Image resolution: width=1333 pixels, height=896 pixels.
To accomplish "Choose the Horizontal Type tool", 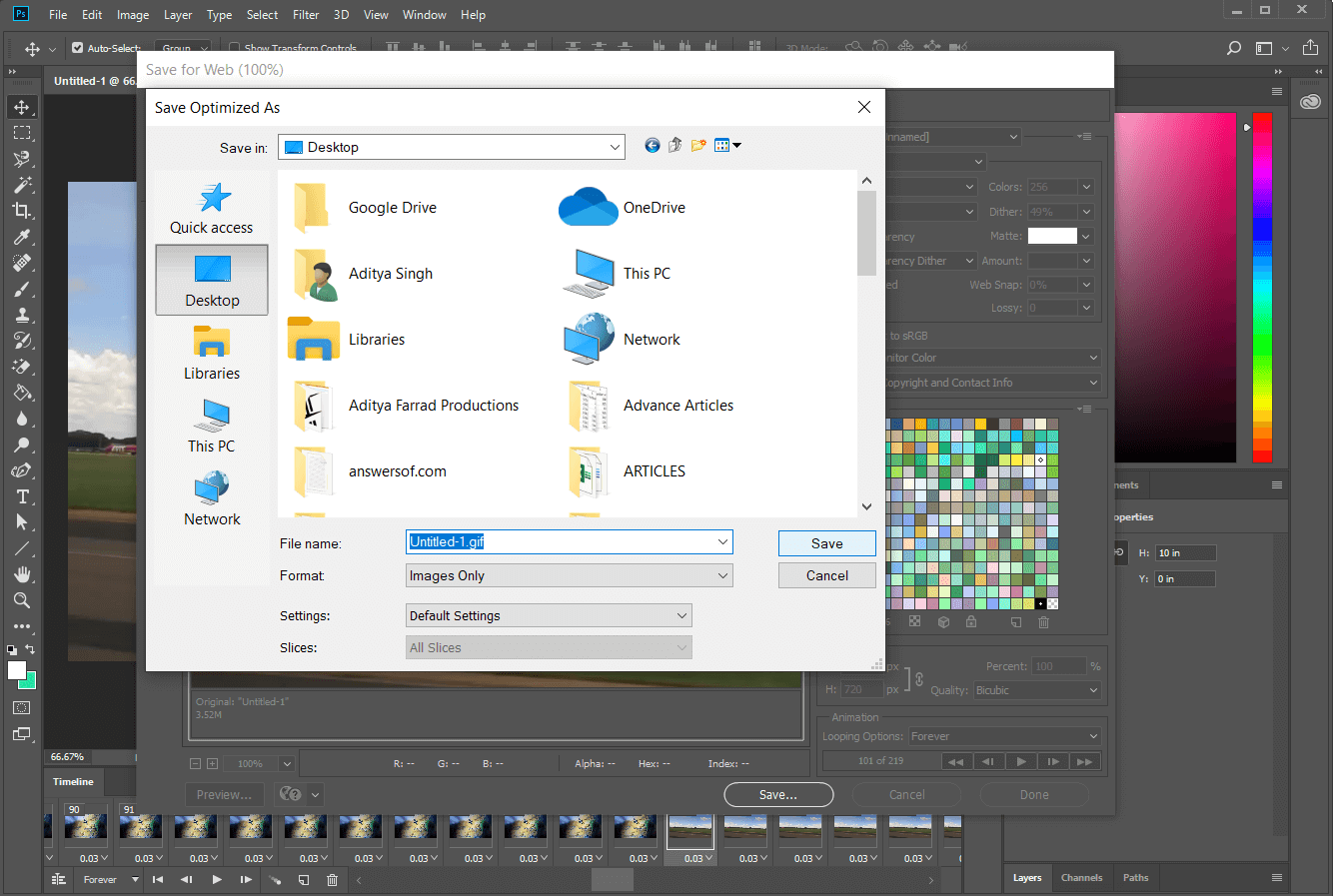I will [21, 496].
